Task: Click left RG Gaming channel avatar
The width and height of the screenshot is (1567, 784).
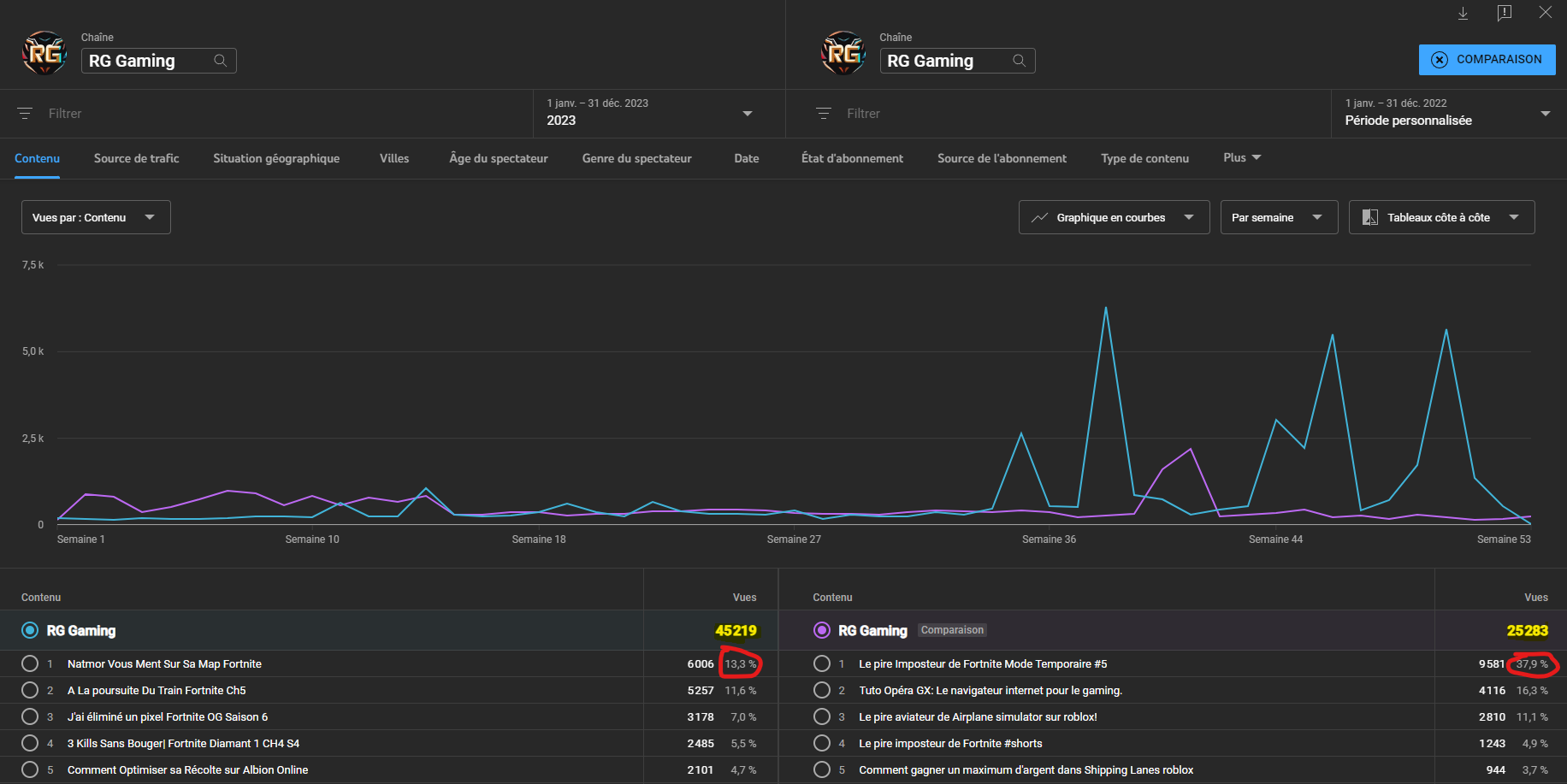Action: pos(44,53)
